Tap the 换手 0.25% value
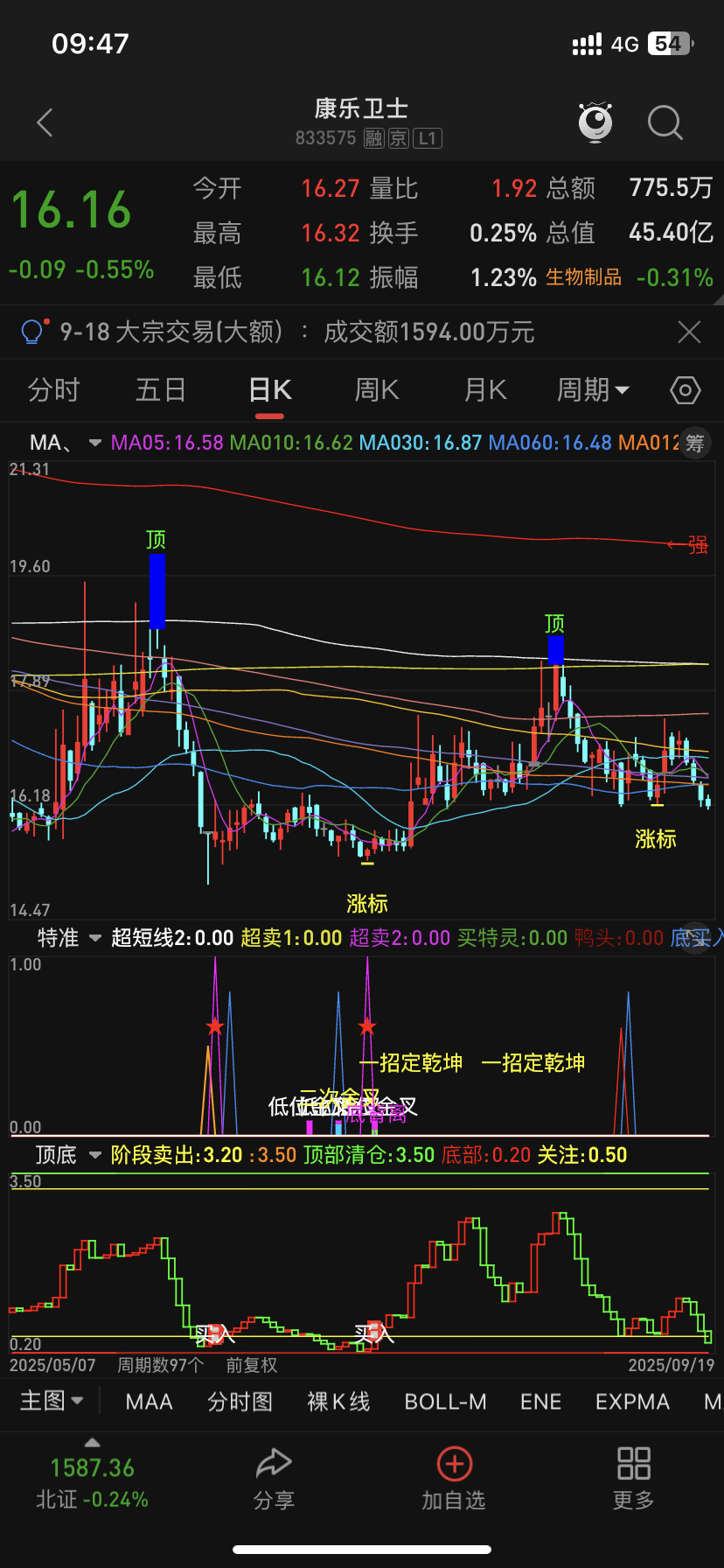Screen dimensions: 724x1568 click(503, 233)
